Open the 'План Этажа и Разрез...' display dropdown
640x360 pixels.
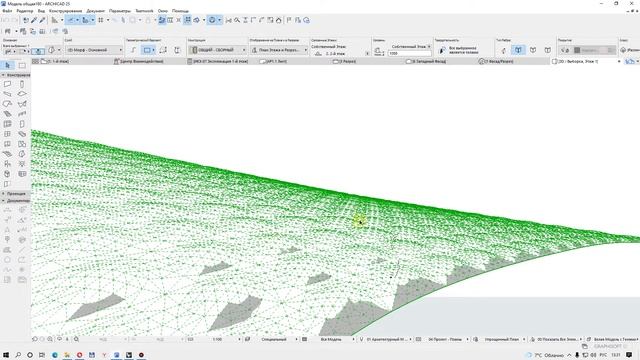click(x=279, y=50)
